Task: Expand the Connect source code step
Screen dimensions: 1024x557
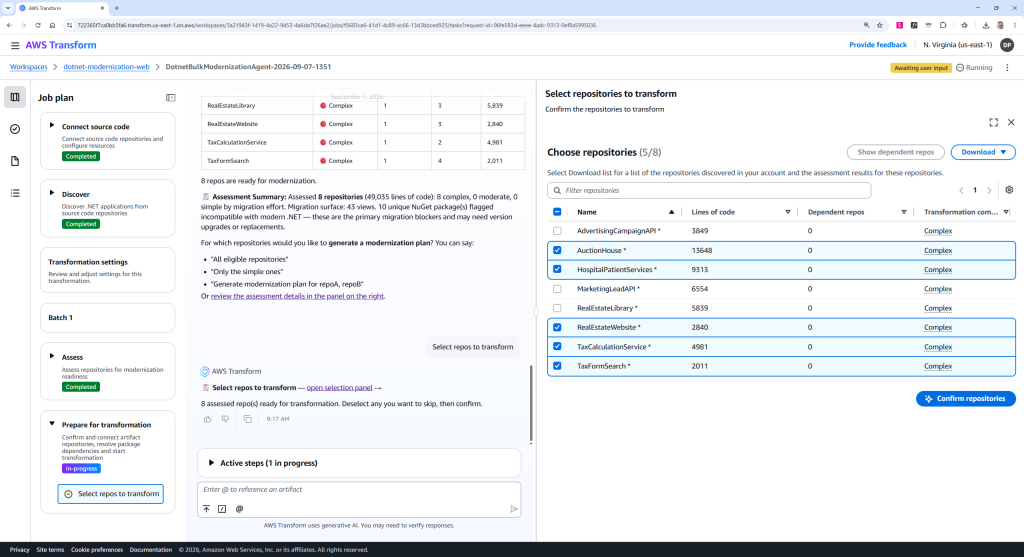Action: point(52,125)
